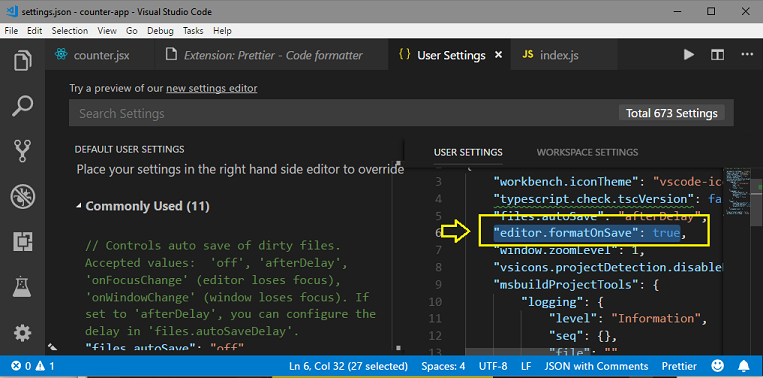Open the Test beaker view icon
This screenshot has height=378, width=763.
coord(22,287)
